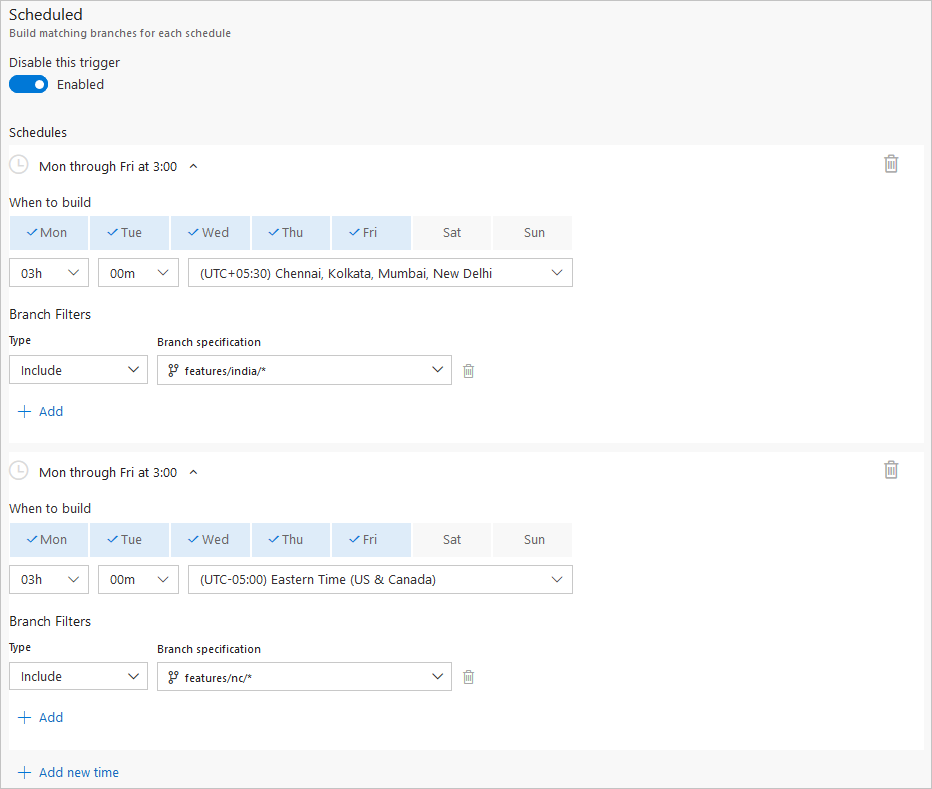The height and width of the screenshot is (789, 932).
Task: Open the Chennai, Kolkata time zone dropdown
Action: (380, 273)
